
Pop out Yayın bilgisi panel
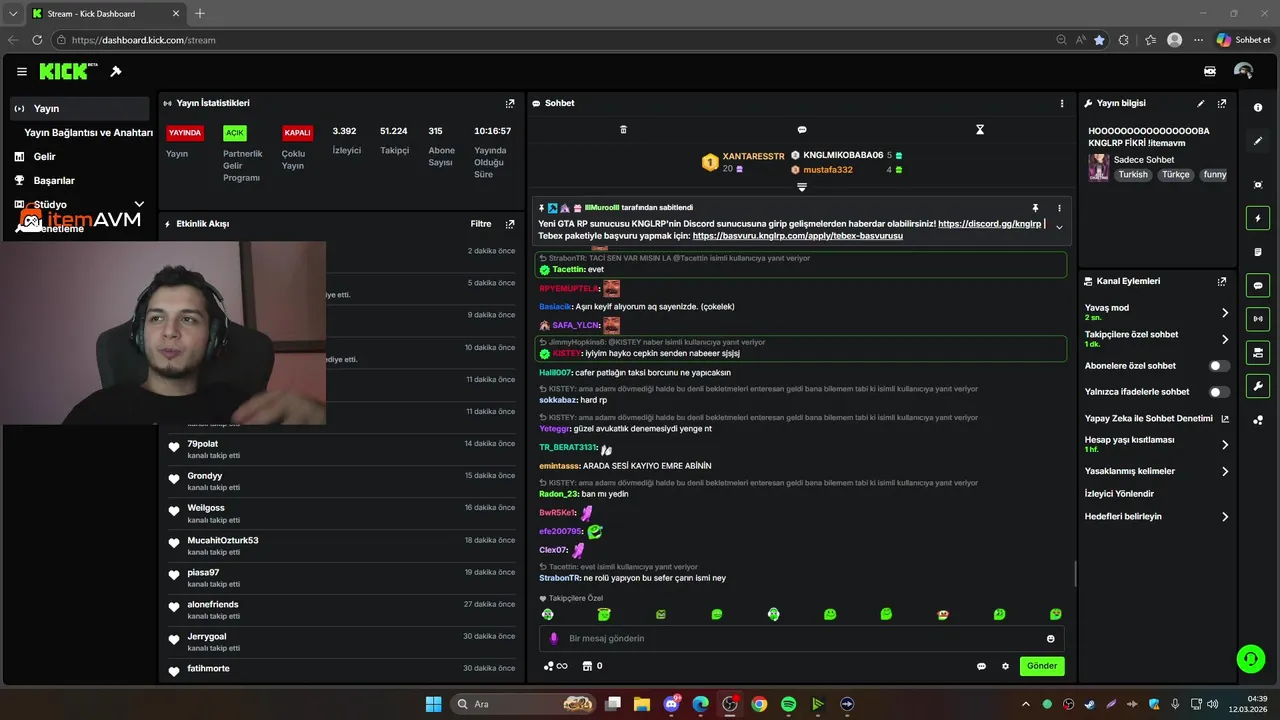pyautogui.click(x=1222, y=103)
